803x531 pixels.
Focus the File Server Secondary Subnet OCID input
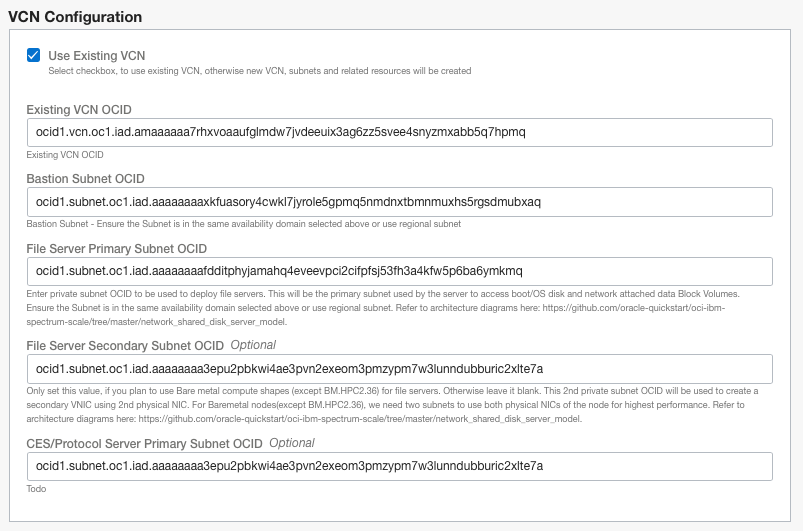click(x=400, y=369)
